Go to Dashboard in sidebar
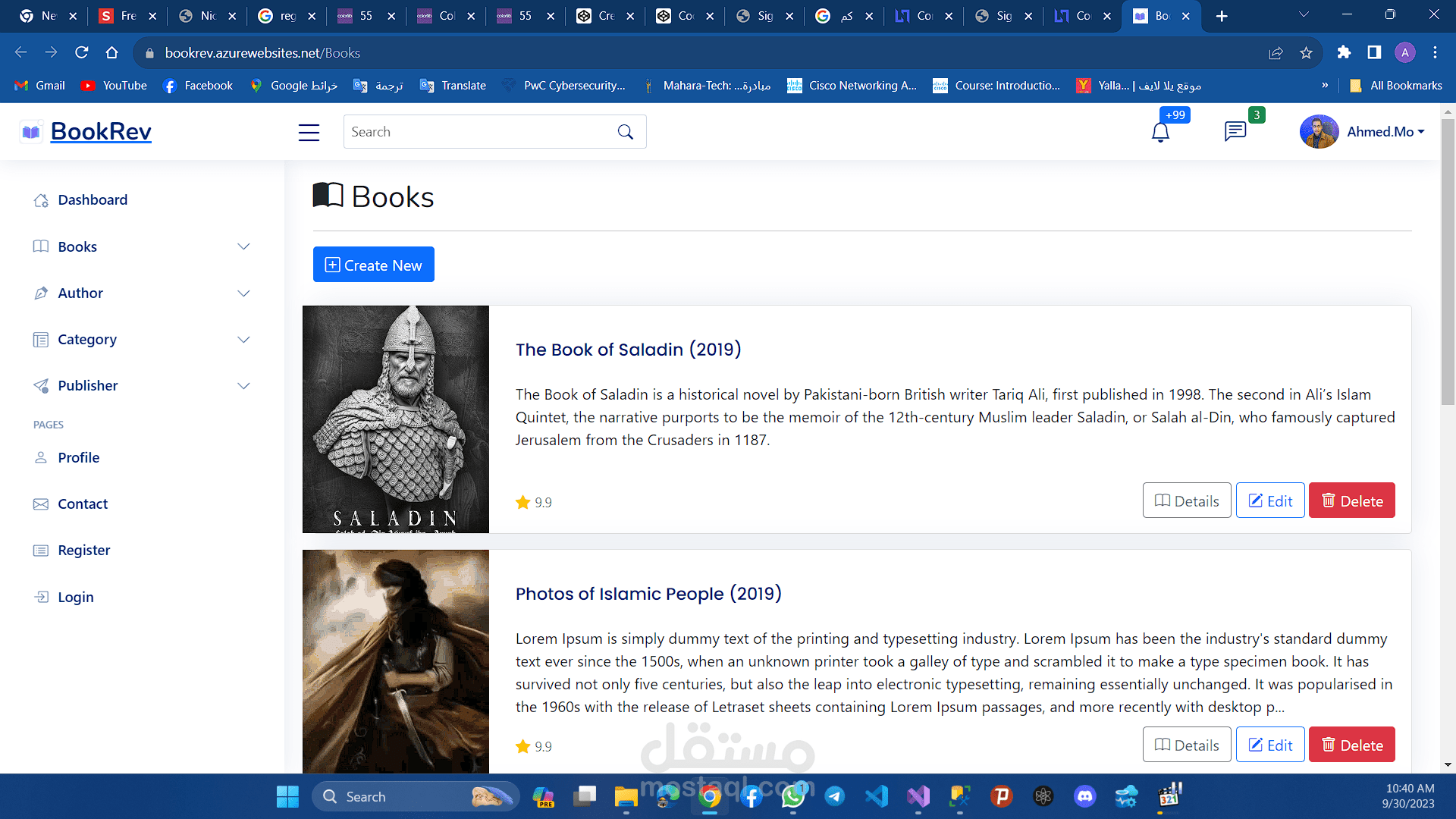1456x819 pixels. 93,200
